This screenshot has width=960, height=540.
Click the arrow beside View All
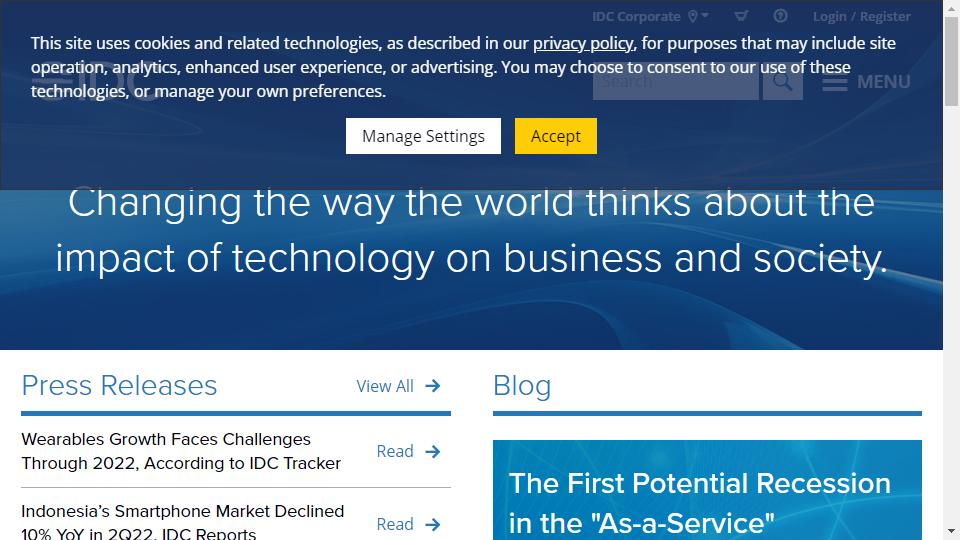point(433,386)
